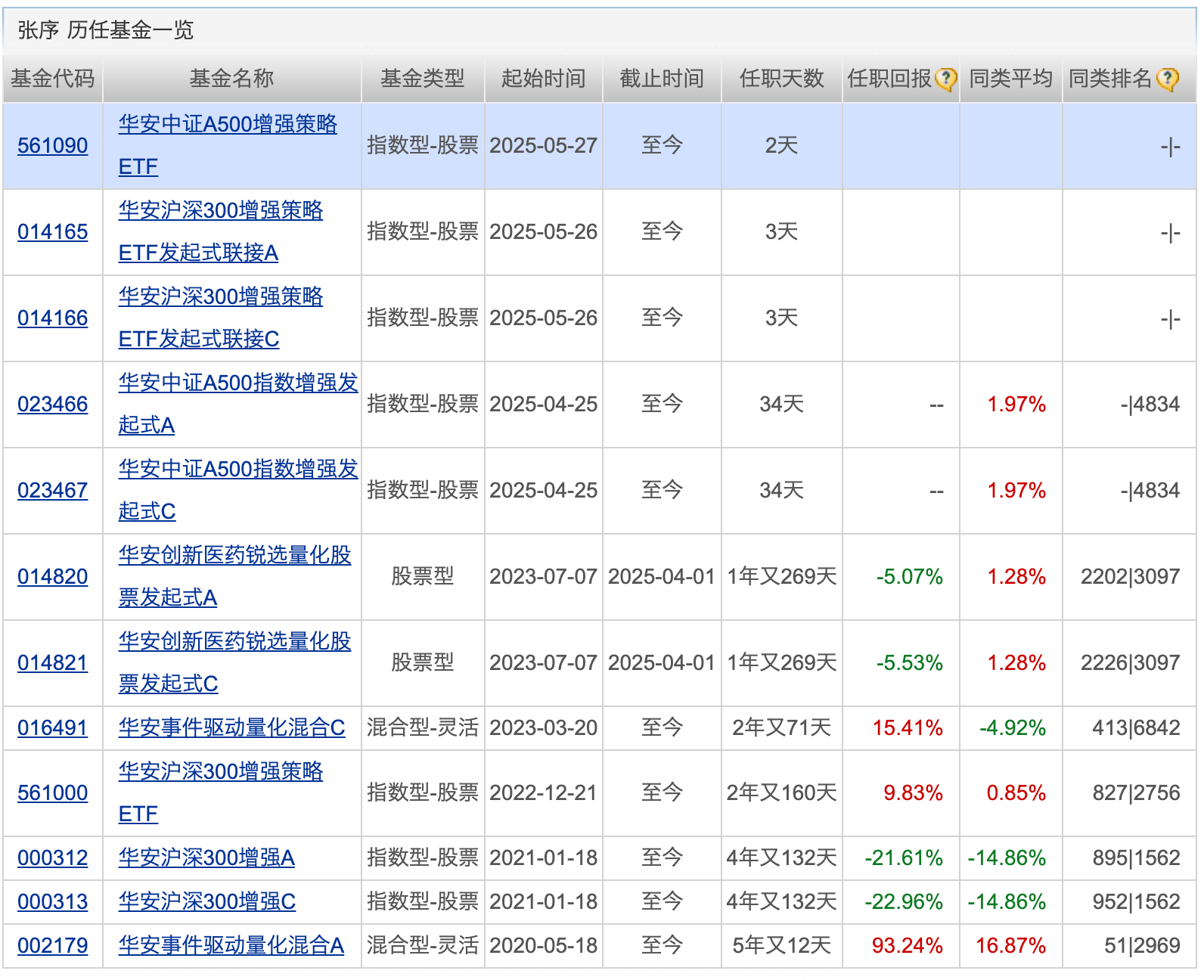Click return value 15.41%
The height and width of the screenshot is (980, 1204).
(x=908, y=728)
